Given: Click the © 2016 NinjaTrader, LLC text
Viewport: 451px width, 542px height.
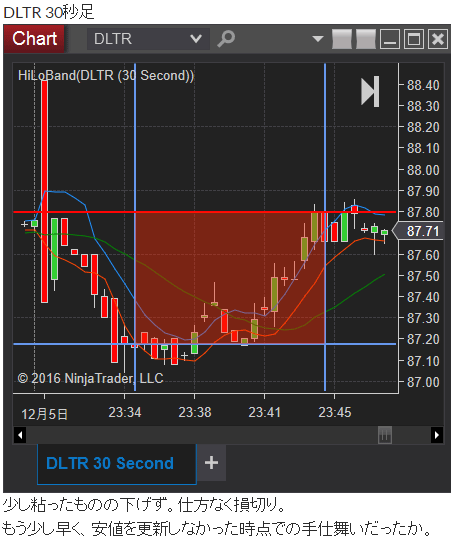Looking at the screenshot, I should click(91, 378).
